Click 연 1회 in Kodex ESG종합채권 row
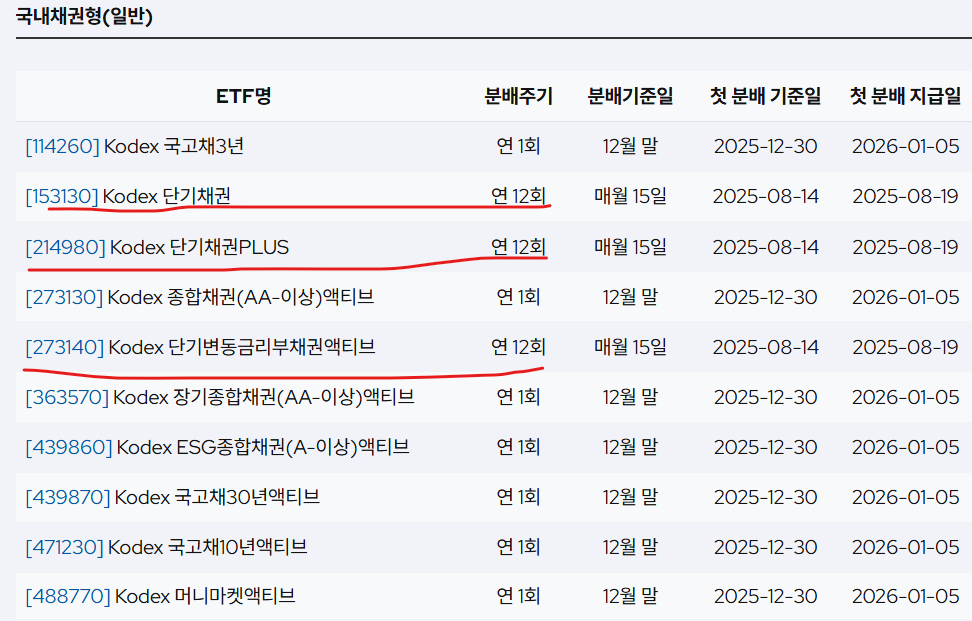The width and height of the screenshot is (972, 621). pos(518,447)
